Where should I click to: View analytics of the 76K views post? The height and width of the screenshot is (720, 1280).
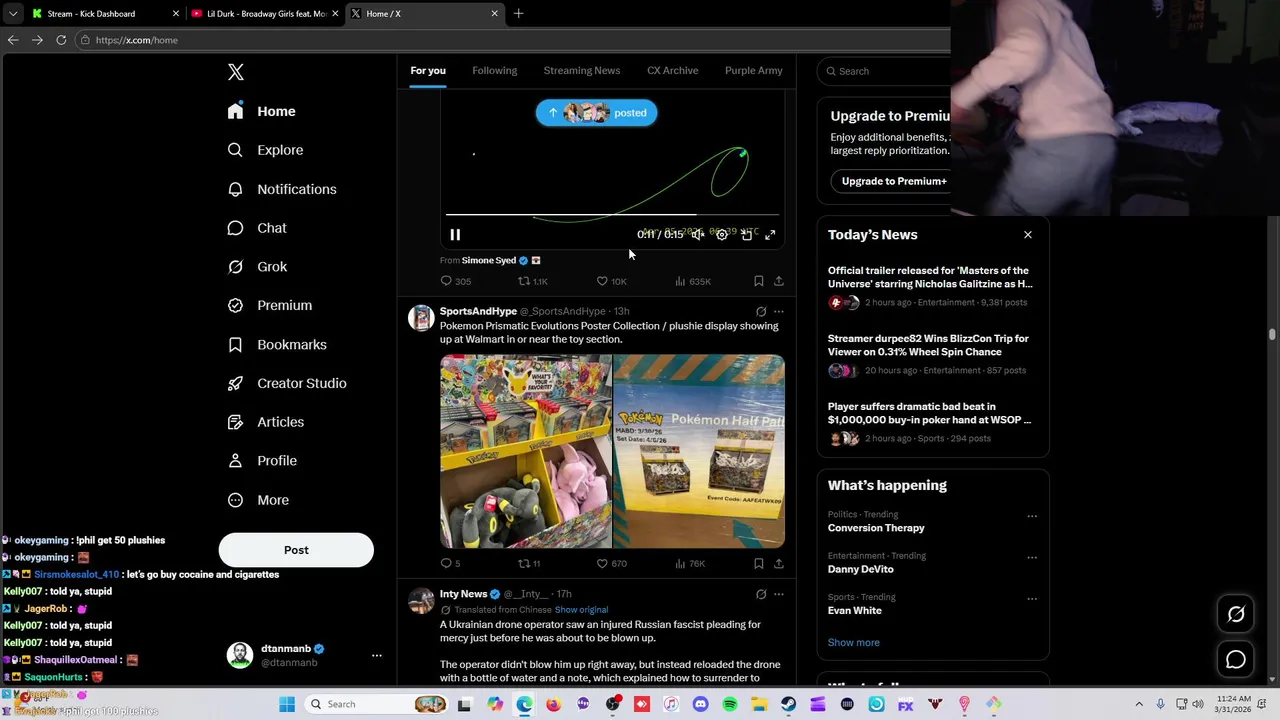coord(691,563)
